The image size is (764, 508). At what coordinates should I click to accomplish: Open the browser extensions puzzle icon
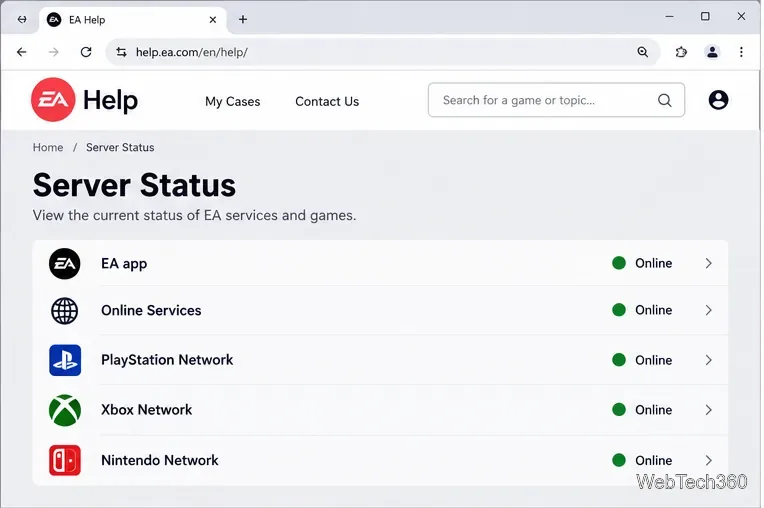(x=681, y=52)
